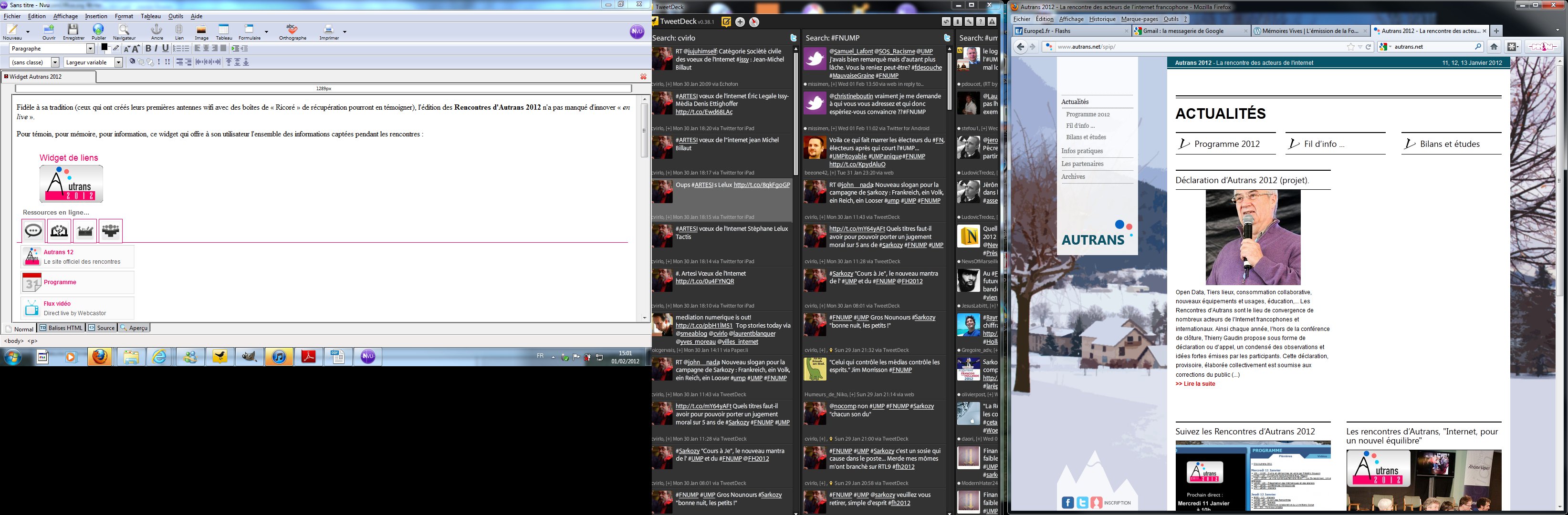Click the TweetDeck compass directory icon
This screenshot has height=515, width=1568.
pos(754,22)
